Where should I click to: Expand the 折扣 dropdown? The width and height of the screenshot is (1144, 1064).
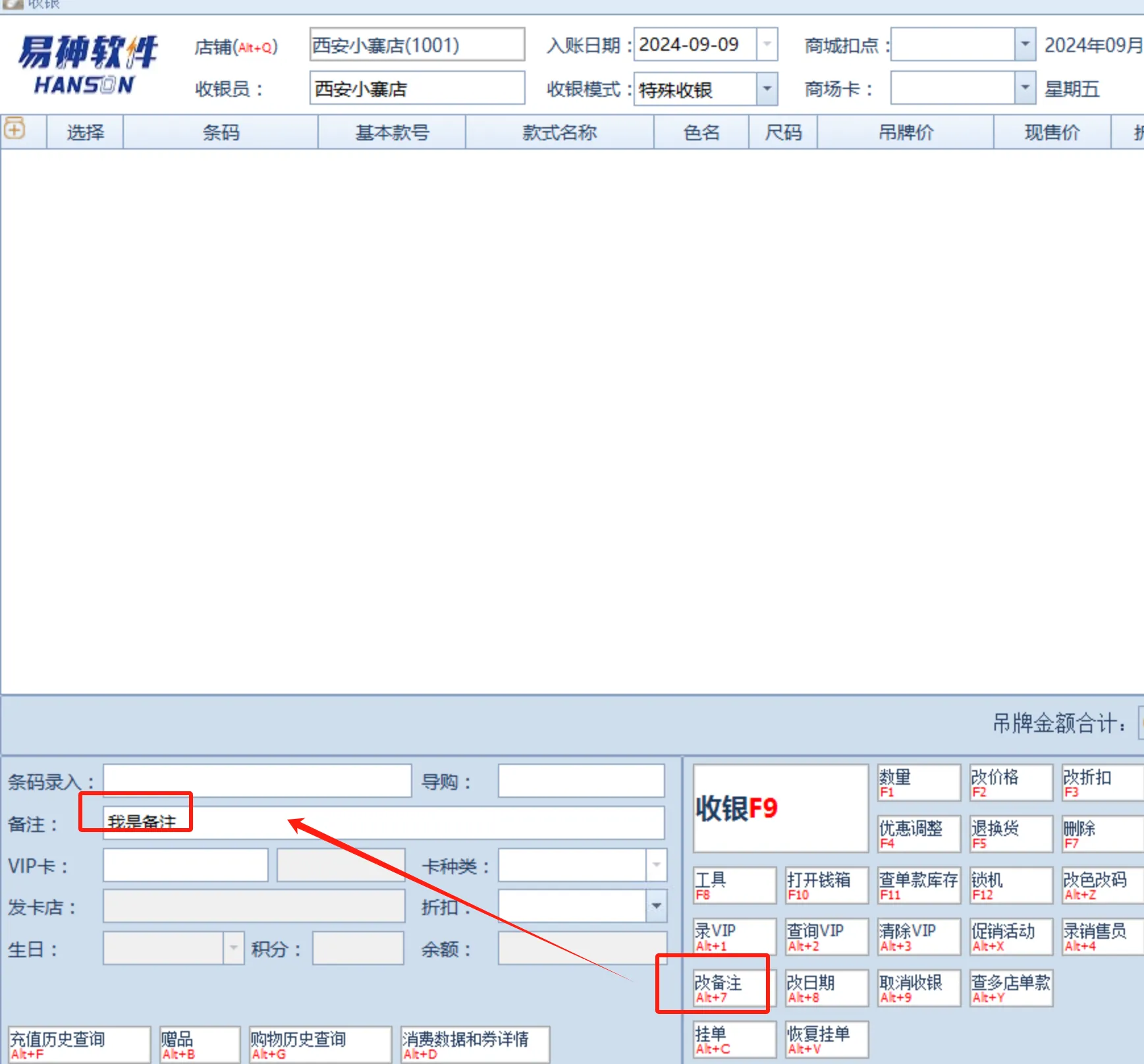click(656, 905)
